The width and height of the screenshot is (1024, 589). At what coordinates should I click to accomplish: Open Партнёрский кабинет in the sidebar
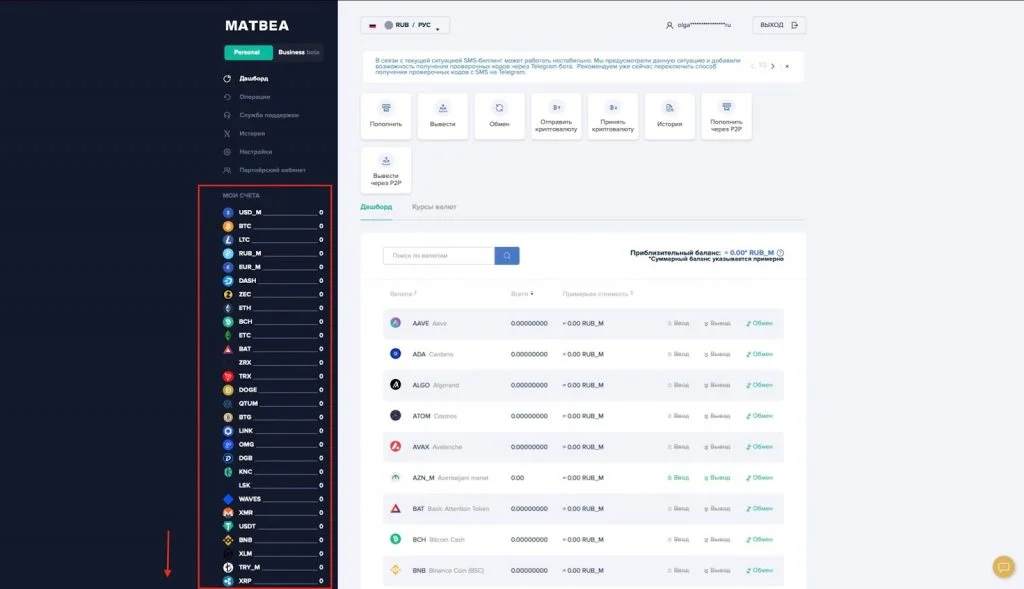[x=272, y=170]
